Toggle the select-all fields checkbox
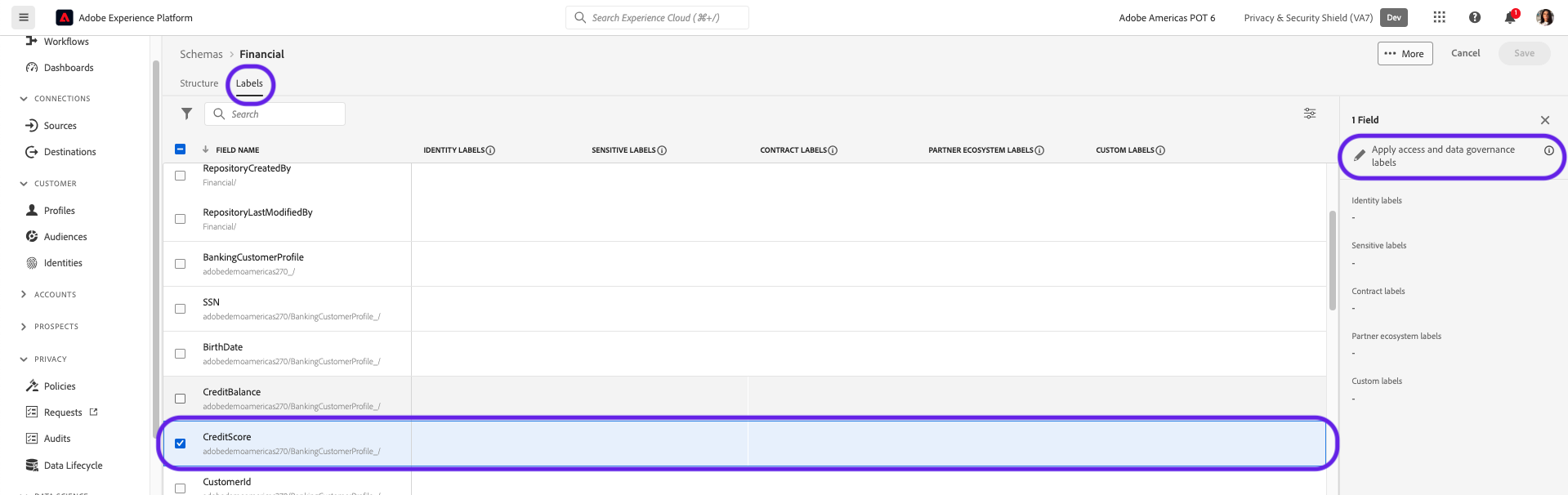 tap(181, 149)
